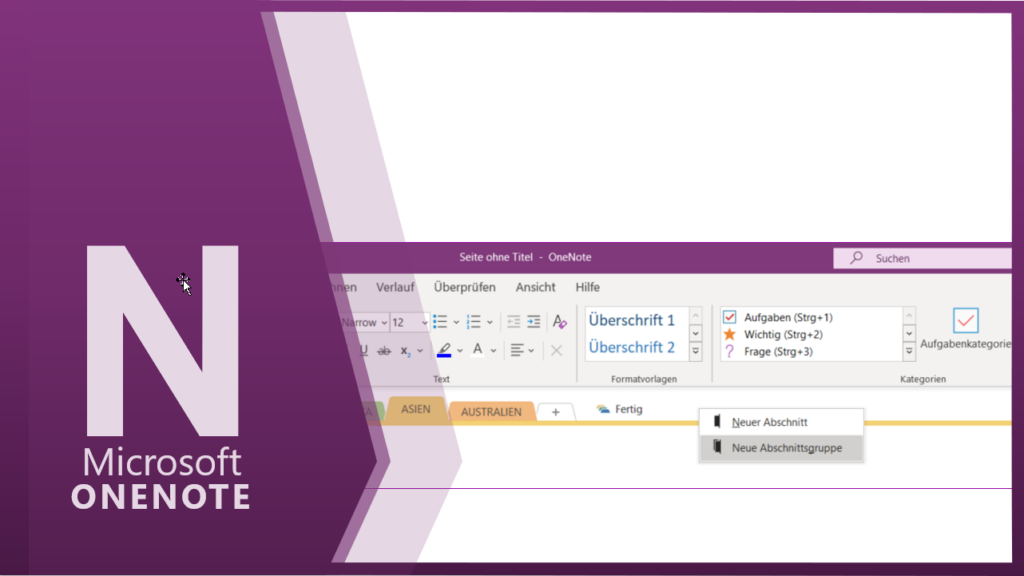This screenshot has height=576, width=1024.
Task: Click the star icon beside Wichtig
Action: tap(729, 334)
